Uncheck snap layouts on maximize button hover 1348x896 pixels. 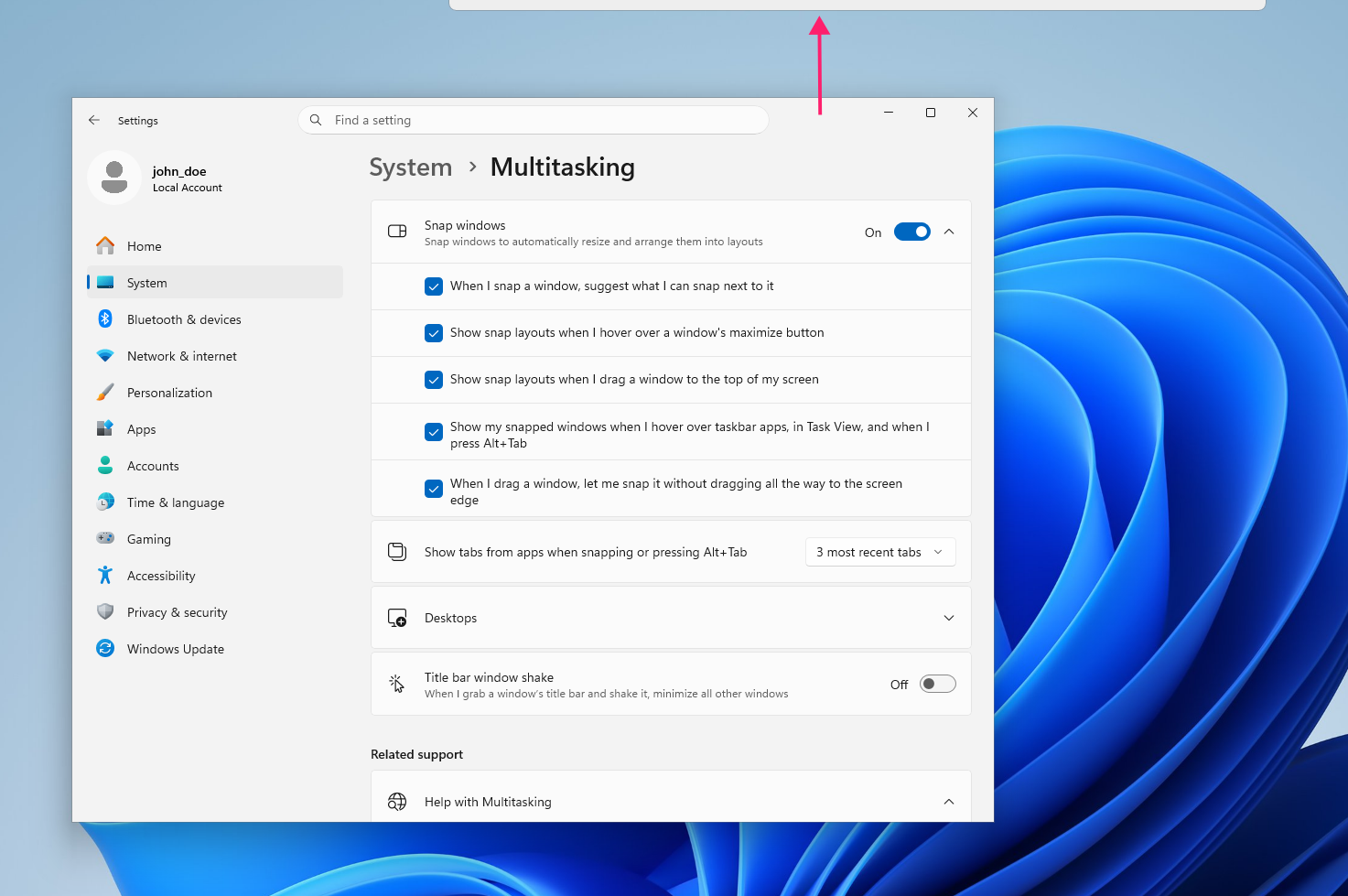coord(434,333)
